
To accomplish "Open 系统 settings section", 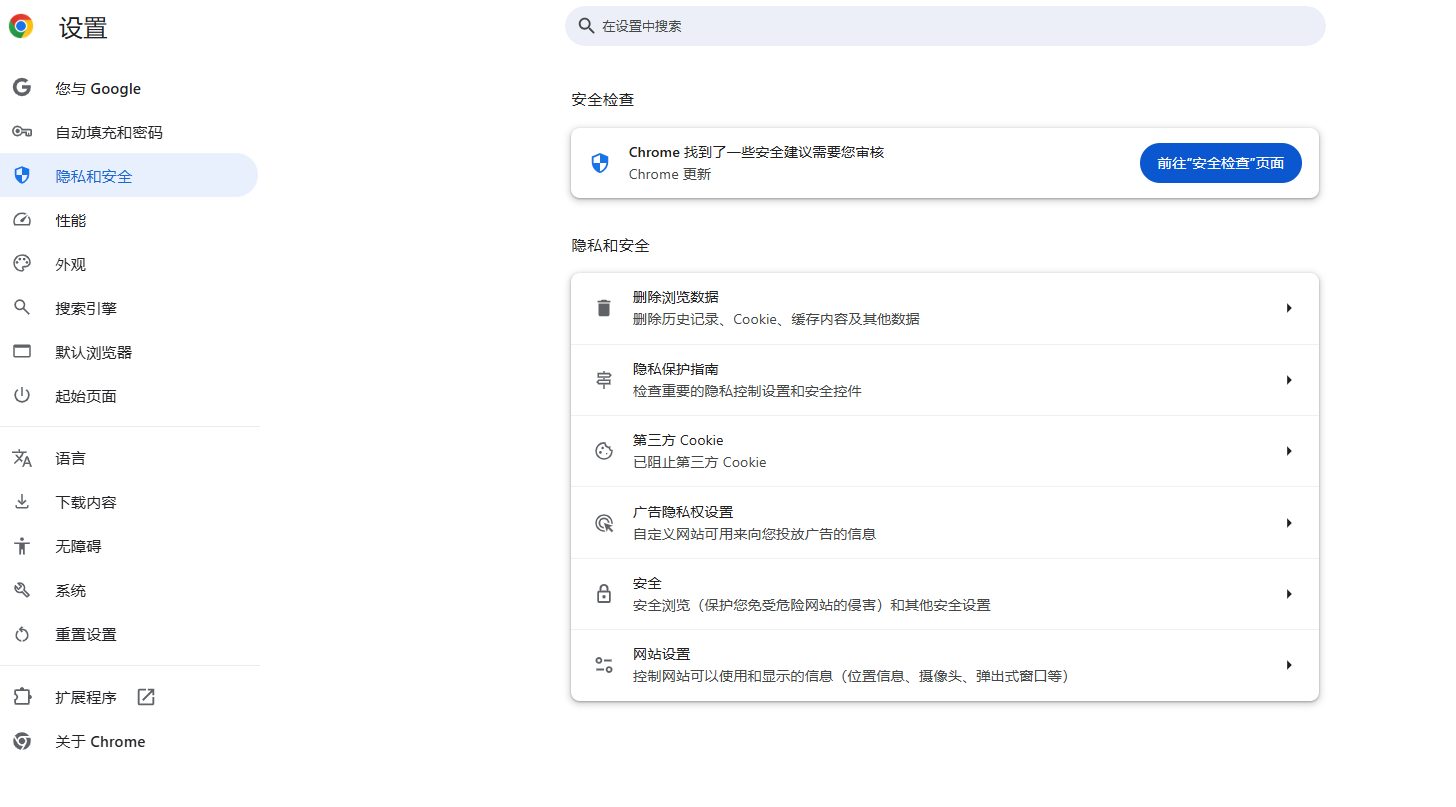I will [129, 590].
